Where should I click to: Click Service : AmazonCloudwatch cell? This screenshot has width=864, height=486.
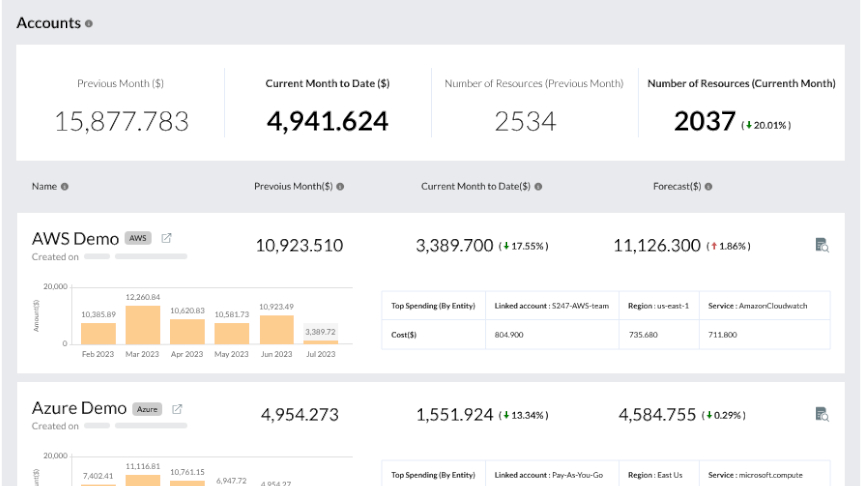coord(765,306)
